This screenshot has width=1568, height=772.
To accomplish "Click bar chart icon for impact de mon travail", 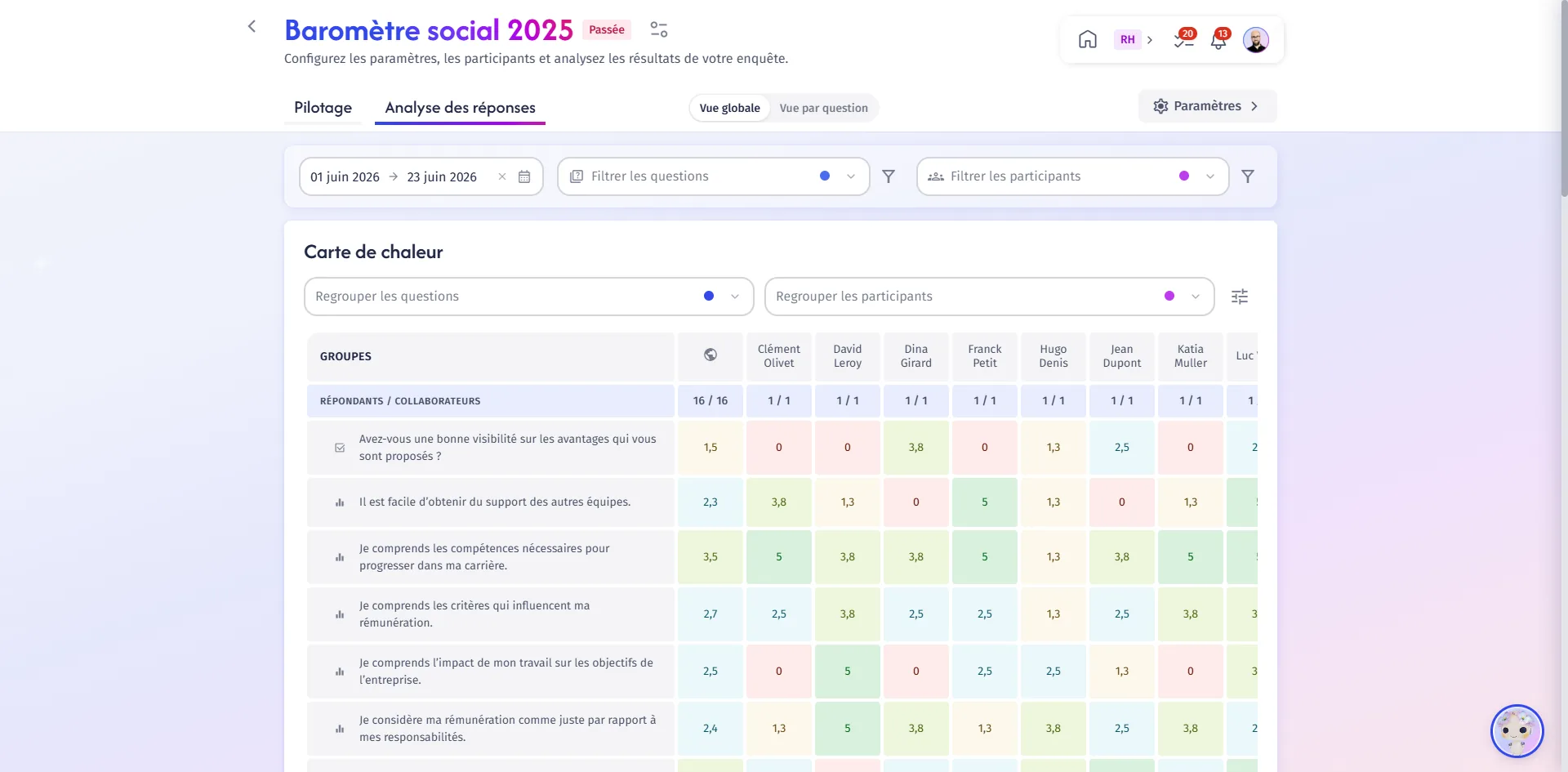I will click(340, 672).
